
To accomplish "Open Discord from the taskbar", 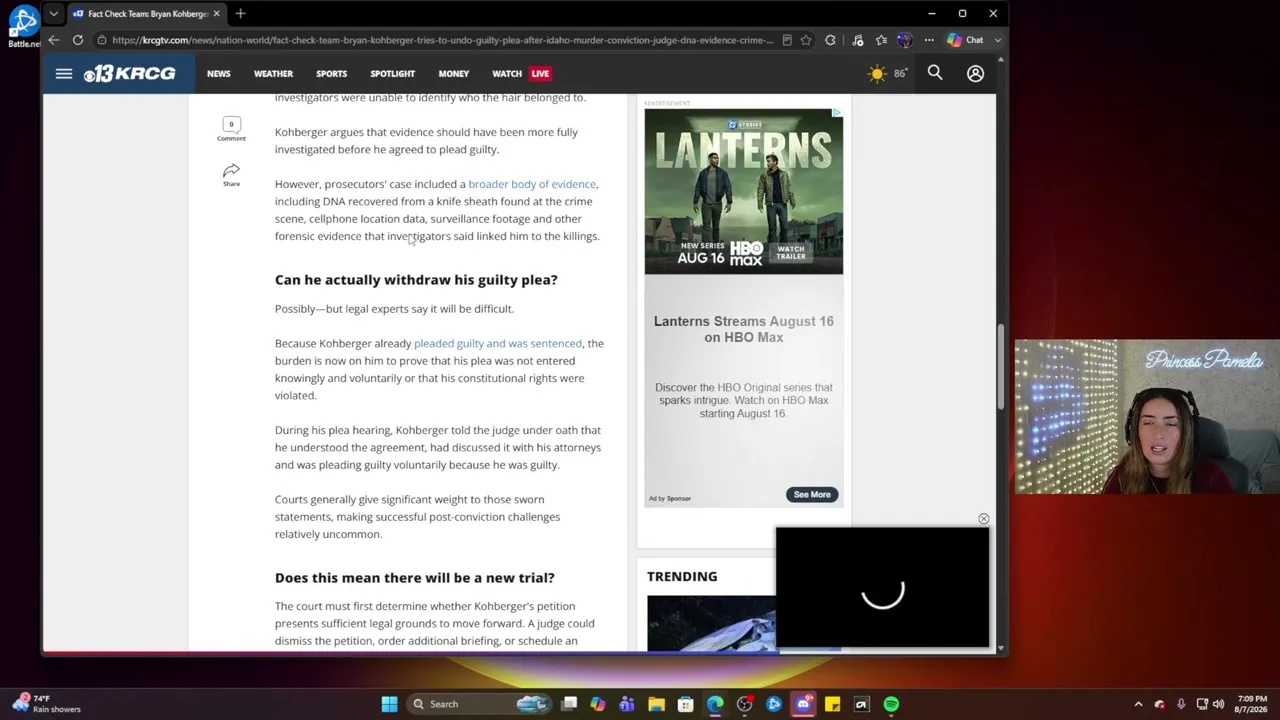I will point(803,704).
